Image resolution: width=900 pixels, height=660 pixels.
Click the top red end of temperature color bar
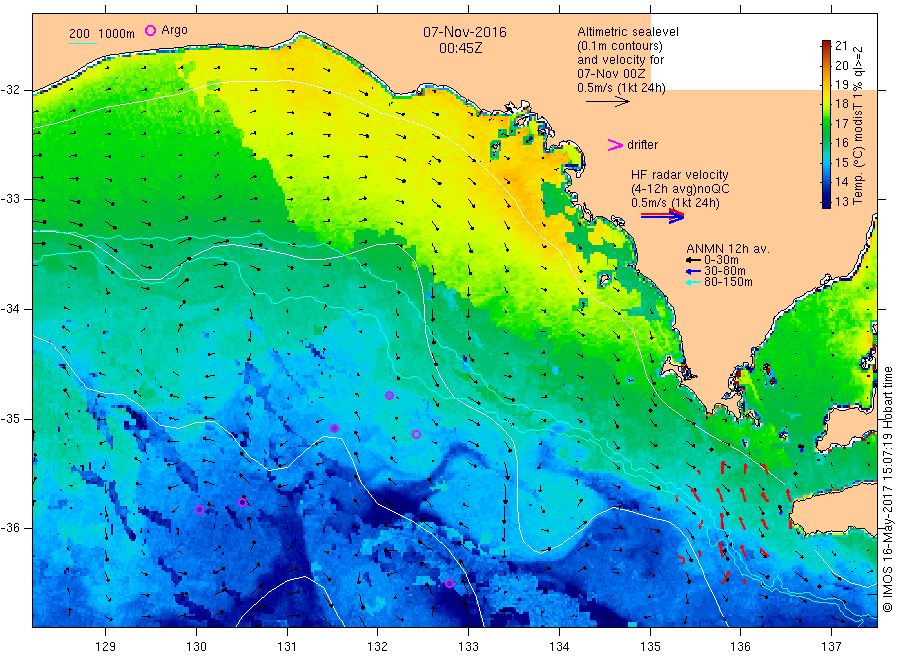coord(827,44)
